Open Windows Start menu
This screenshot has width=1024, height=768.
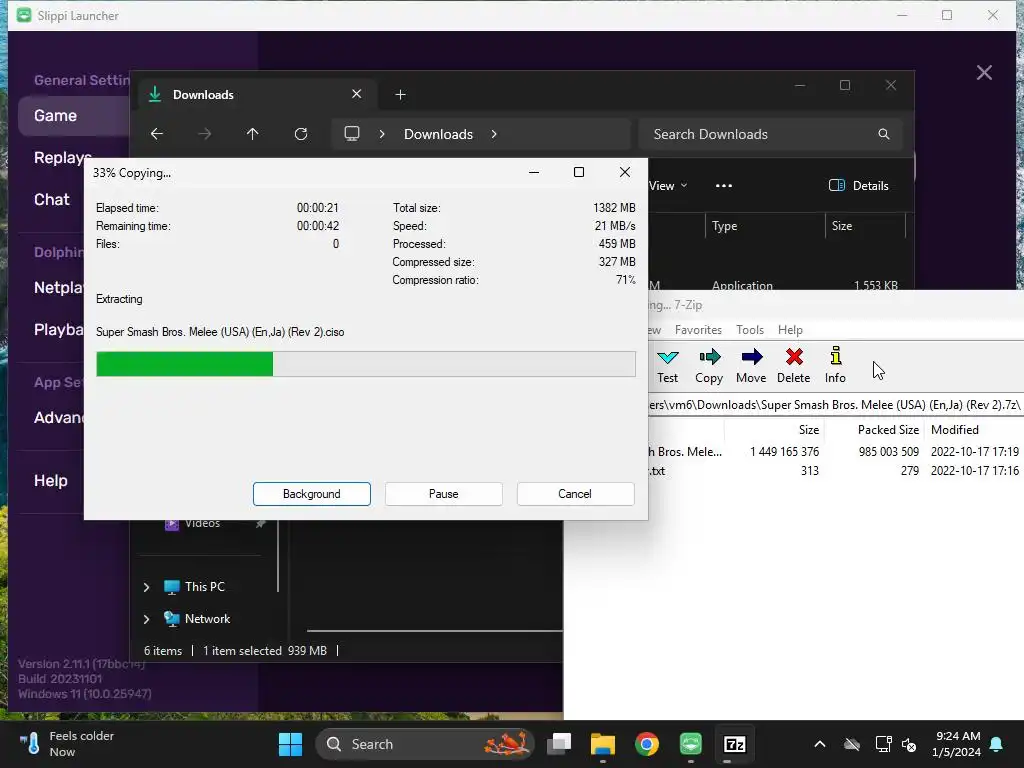coord(291,744)
